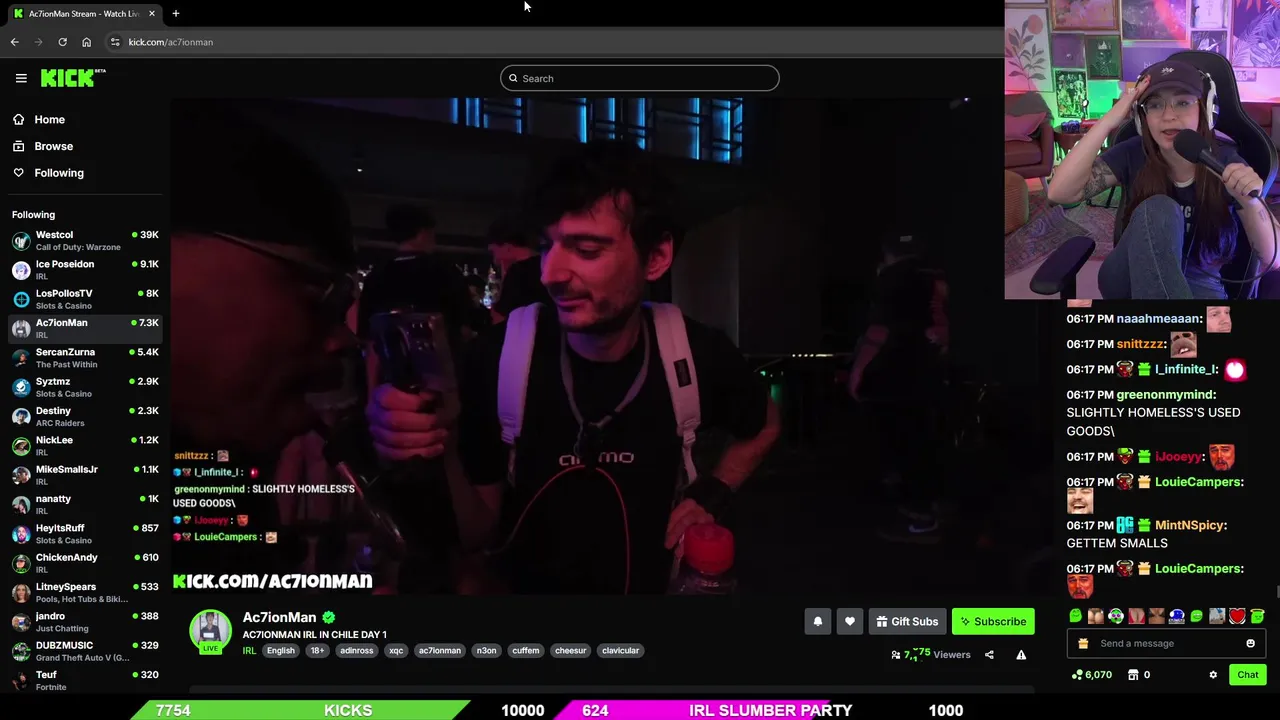Viewport: 1280px width, 720px height.
Task: Open Westcol channel in Following list
Action: coord(84,241)
